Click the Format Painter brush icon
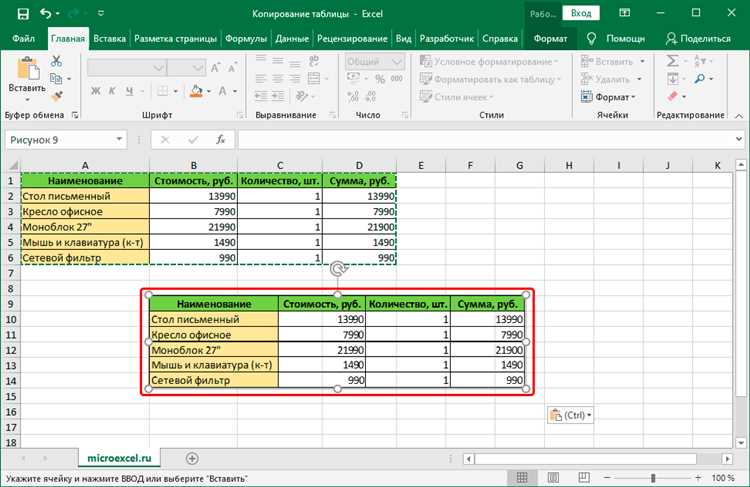 click(x=57, y=96)
